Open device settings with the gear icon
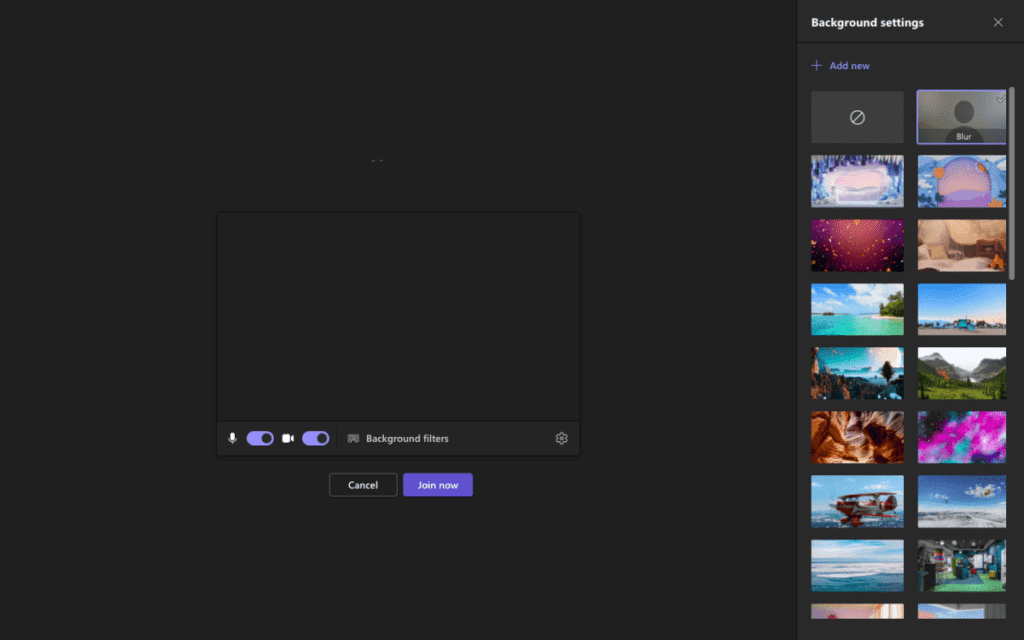This screenshot has width=1024, height=640. pyautogui.click(x=561, y=438)
